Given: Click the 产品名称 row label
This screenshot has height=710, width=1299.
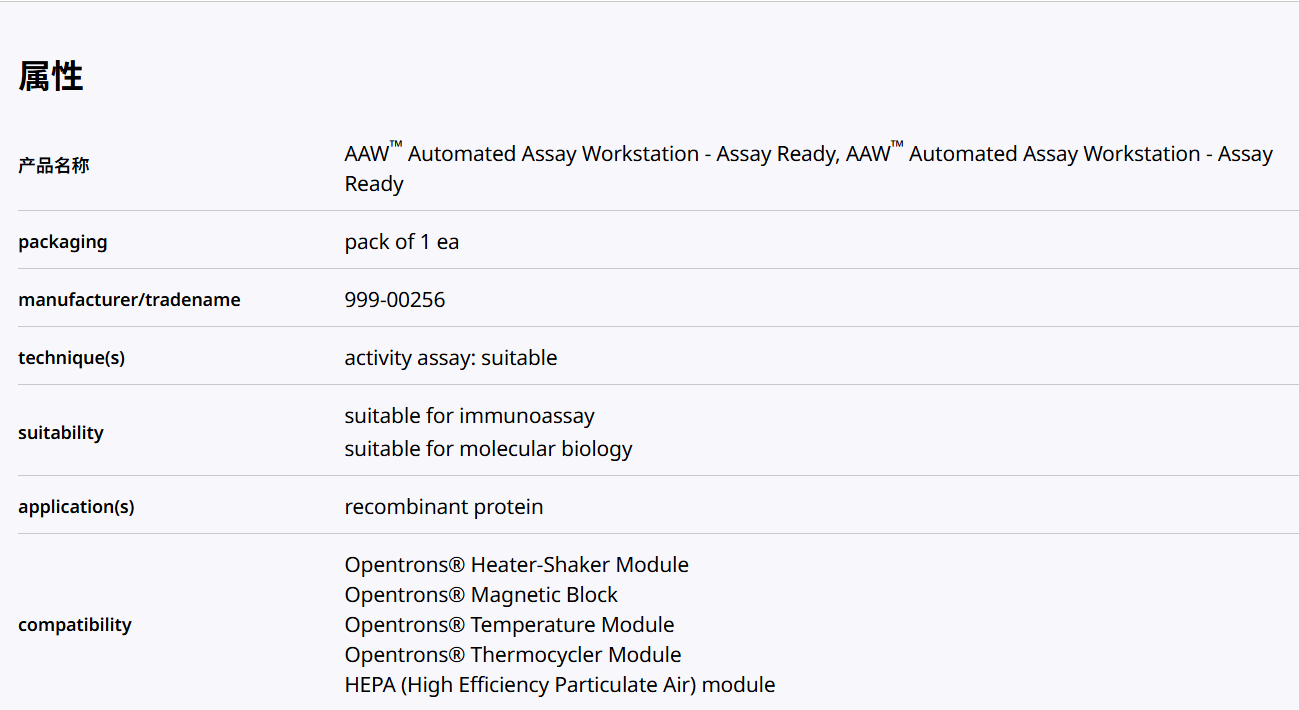Looking at the screenshot, I should [x=54, y=166].
